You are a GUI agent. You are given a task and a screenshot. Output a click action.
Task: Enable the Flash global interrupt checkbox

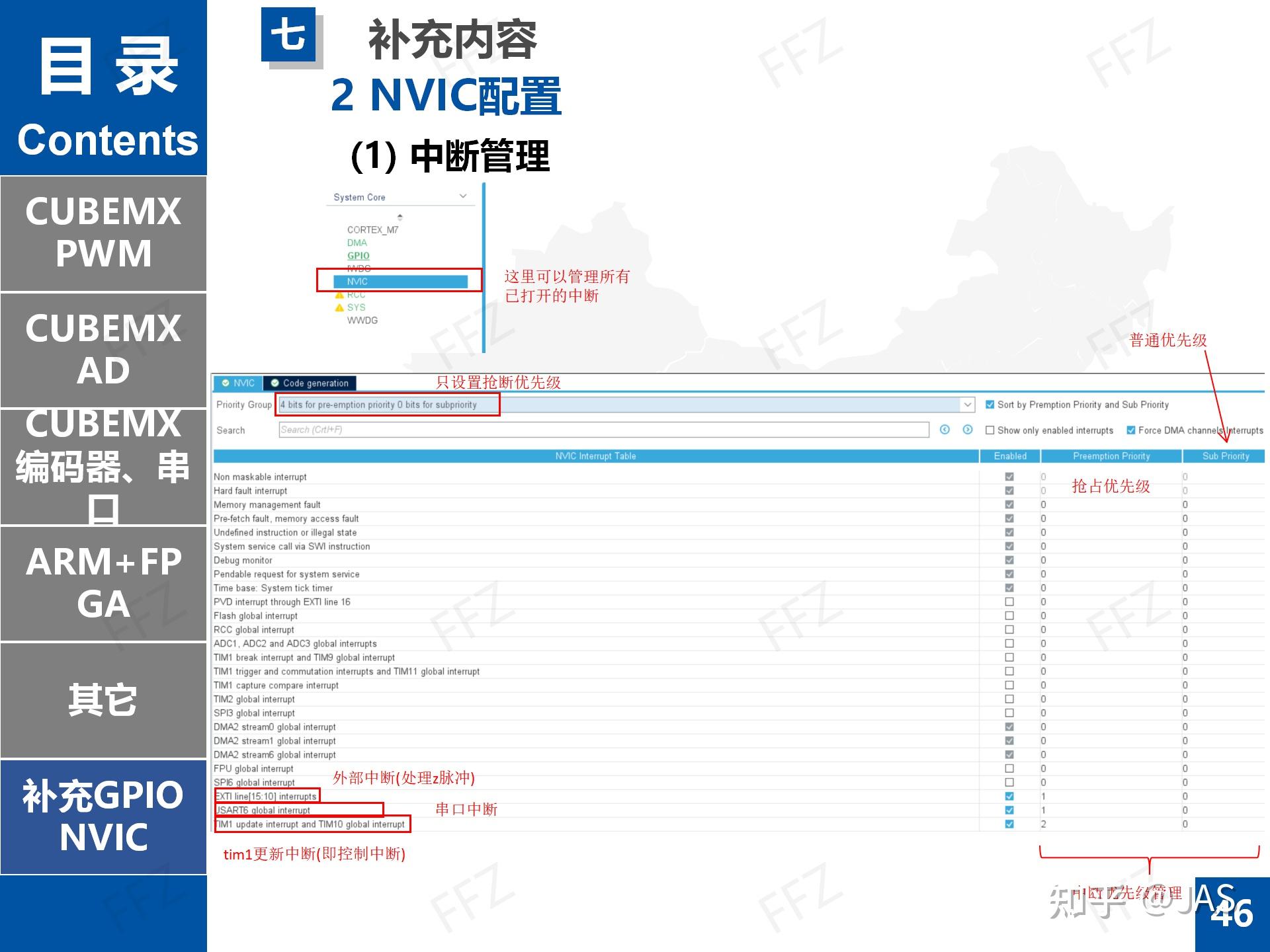coord(1008,615)
